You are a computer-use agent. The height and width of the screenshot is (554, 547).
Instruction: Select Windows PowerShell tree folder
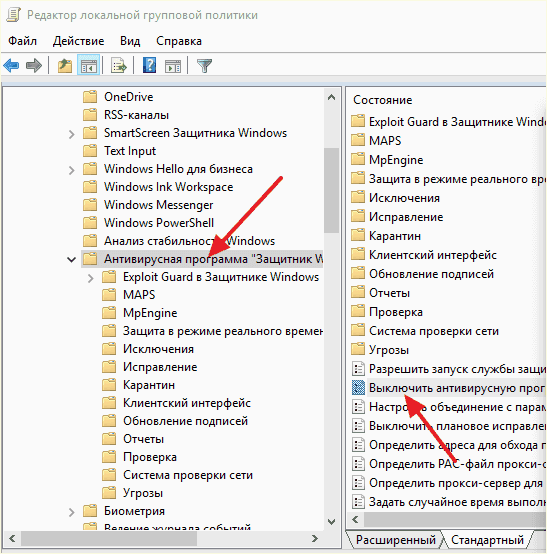(x=159, y=223)
